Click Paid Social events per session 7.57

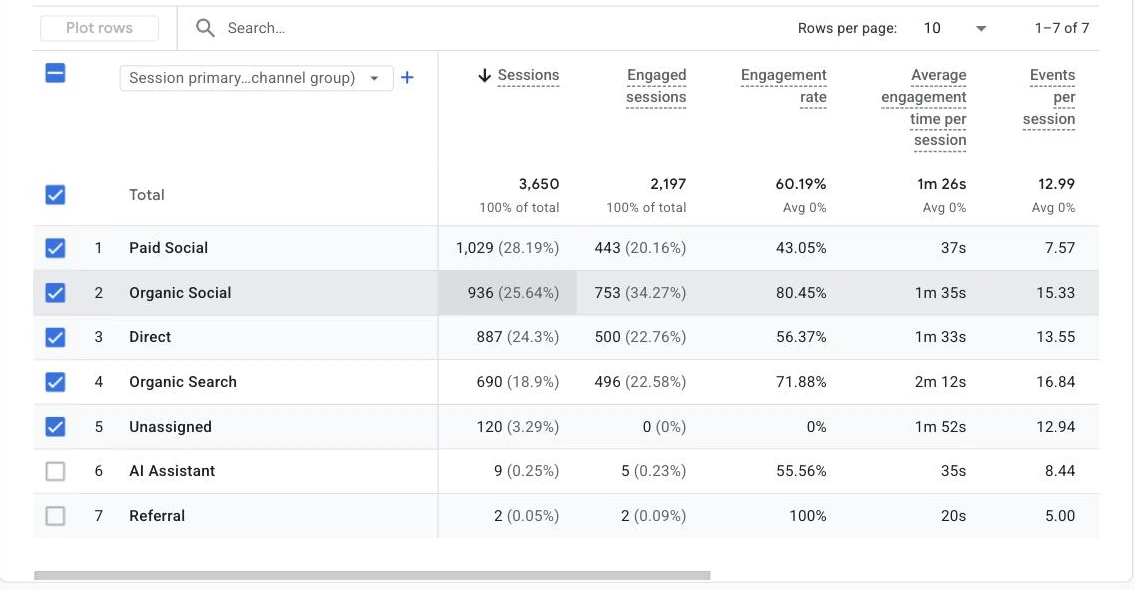click(1060, 248)
